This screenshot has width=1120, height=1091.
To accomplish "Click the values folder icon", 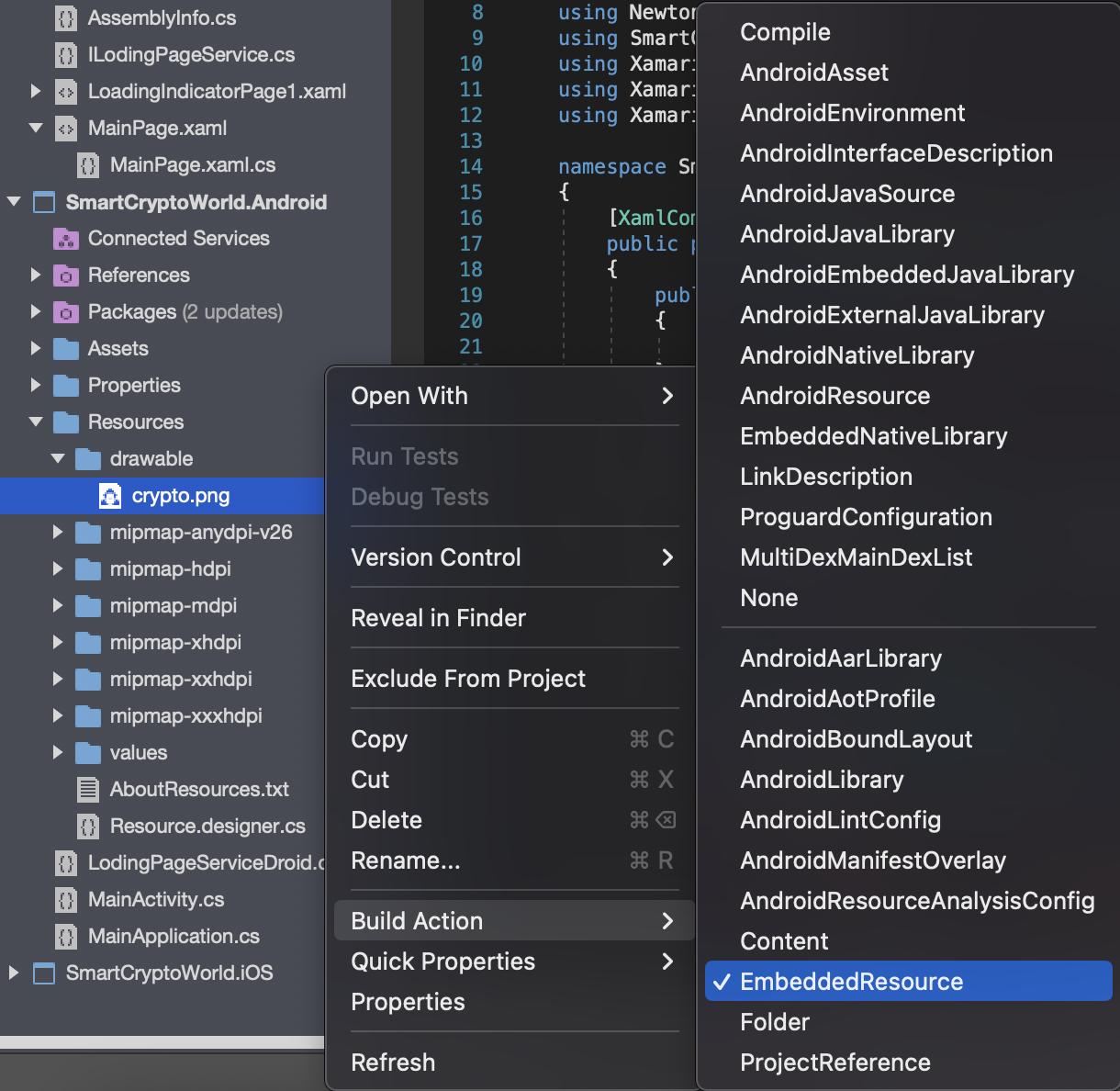I will pos(87,753).
